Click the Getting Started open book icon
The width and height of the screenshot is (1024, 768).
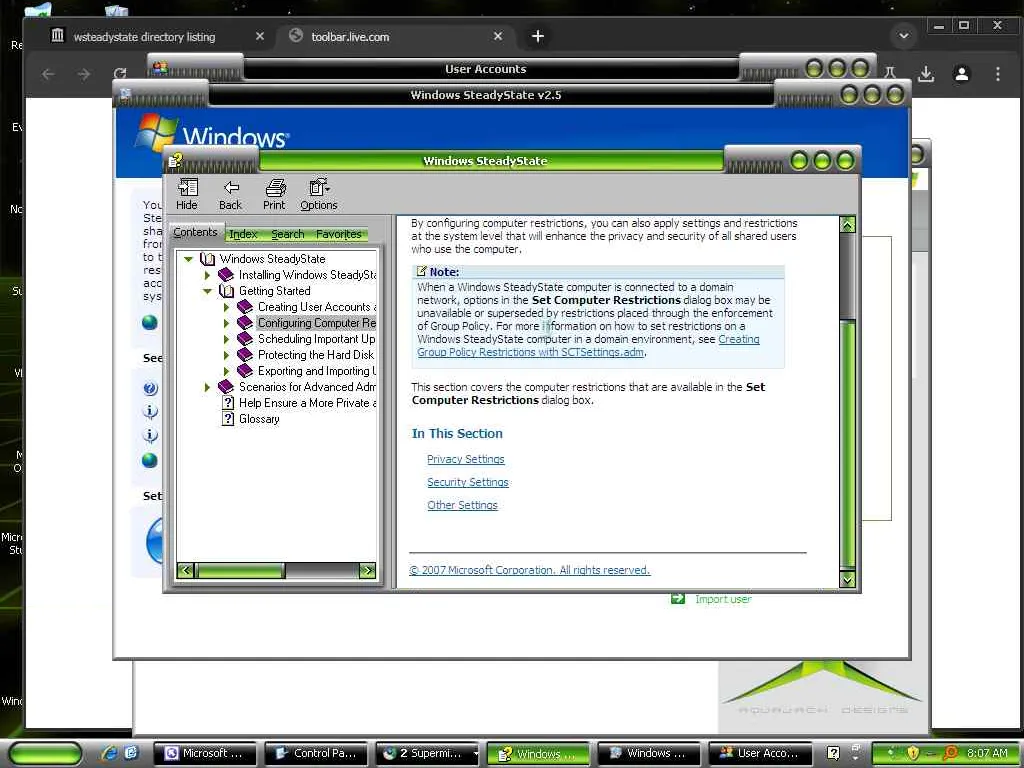tap(226, 291)
